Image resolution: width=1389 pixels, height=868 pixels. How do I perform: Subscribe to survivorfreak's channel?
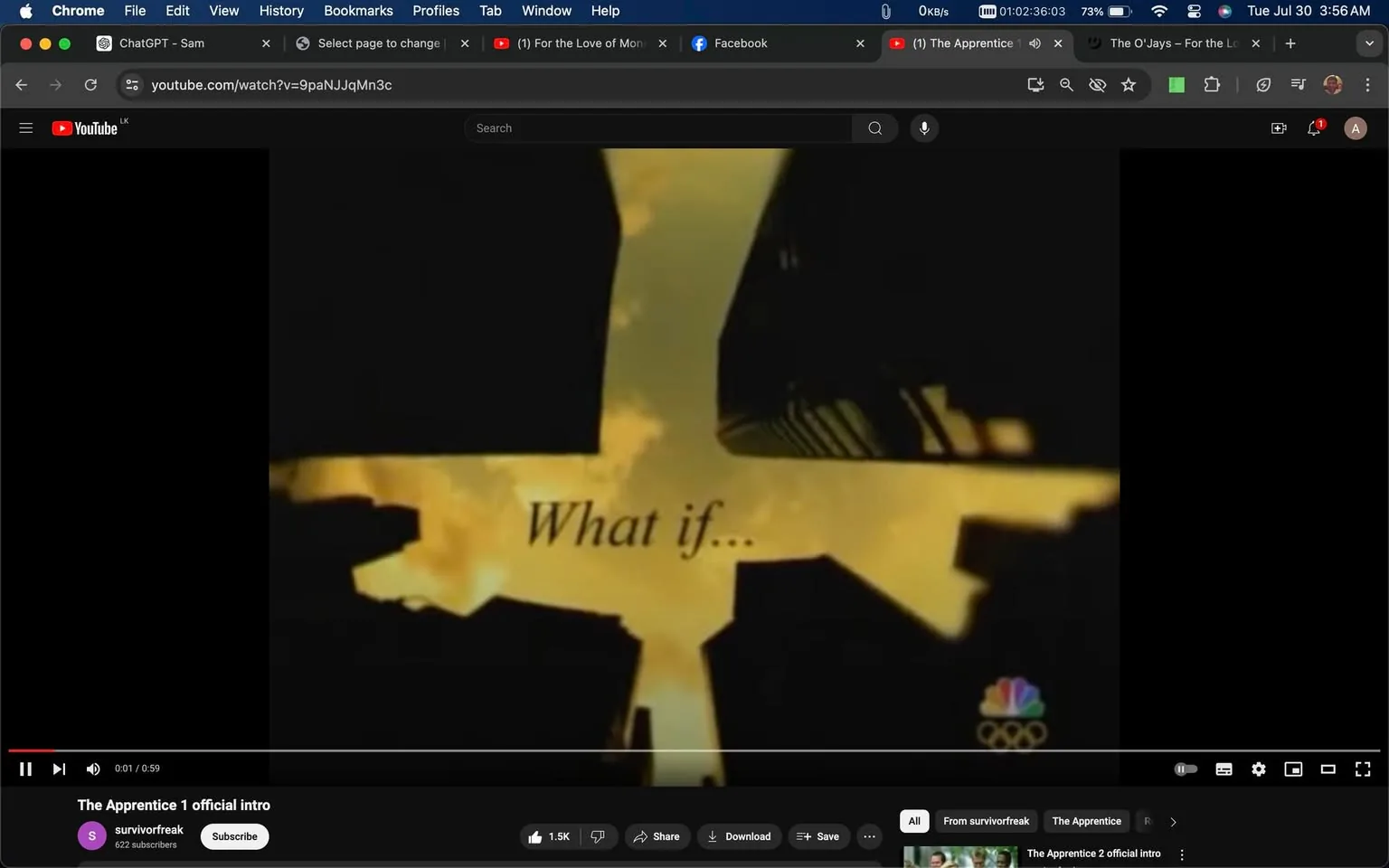click(233, 836)
